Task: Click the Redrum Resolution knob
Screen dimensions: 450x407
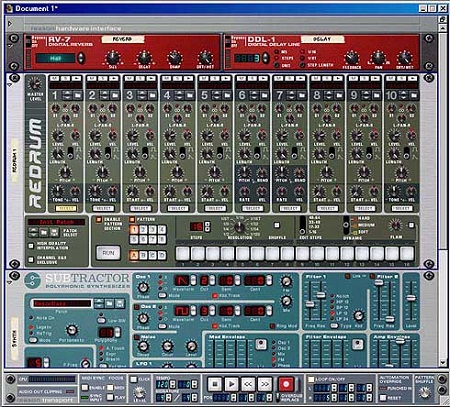Action: point(240,227)
